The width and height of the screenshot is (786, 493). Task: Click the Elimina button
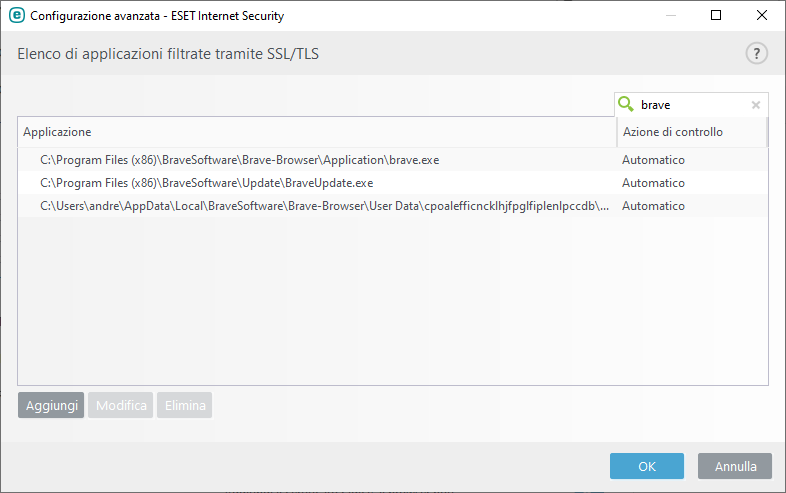pyautogui.click(x=185, y=405)
